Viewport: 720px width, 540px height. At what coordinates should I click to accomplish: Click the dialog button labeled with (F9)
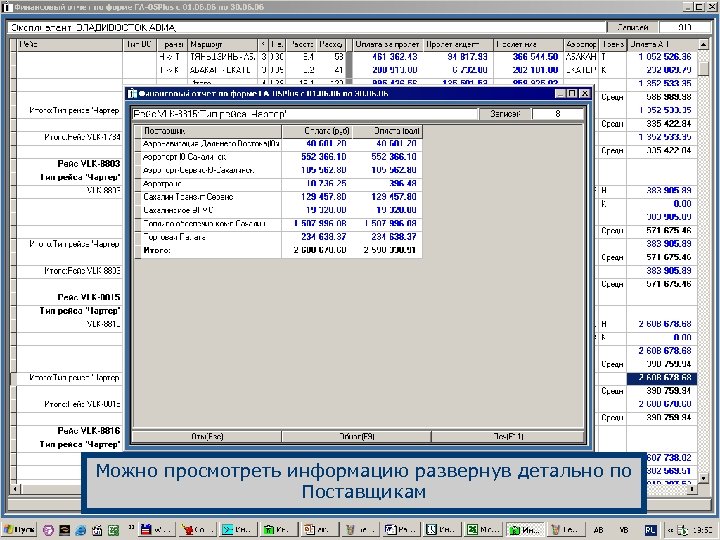coord(356,436)
